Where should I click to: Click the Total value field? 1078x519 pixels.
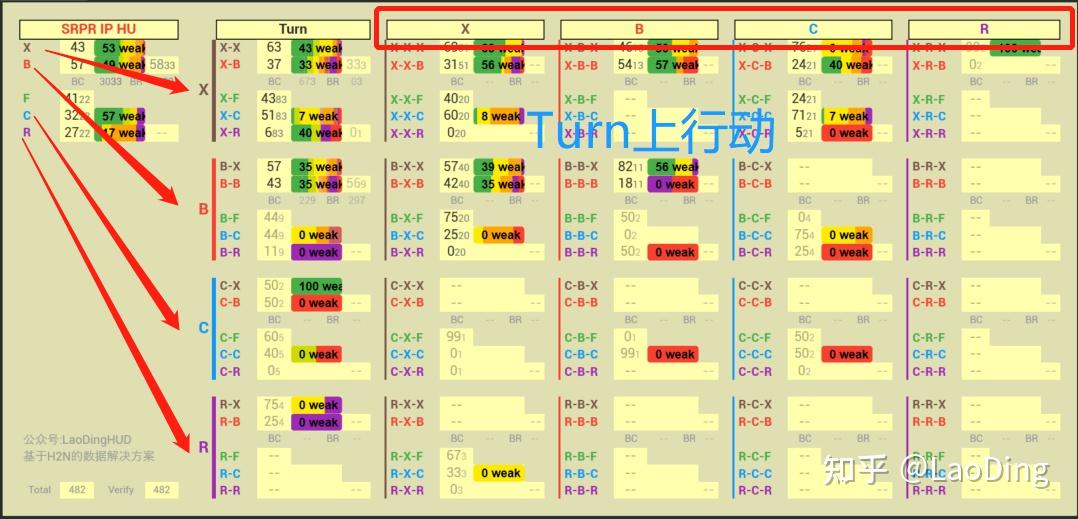coord(77,490)
